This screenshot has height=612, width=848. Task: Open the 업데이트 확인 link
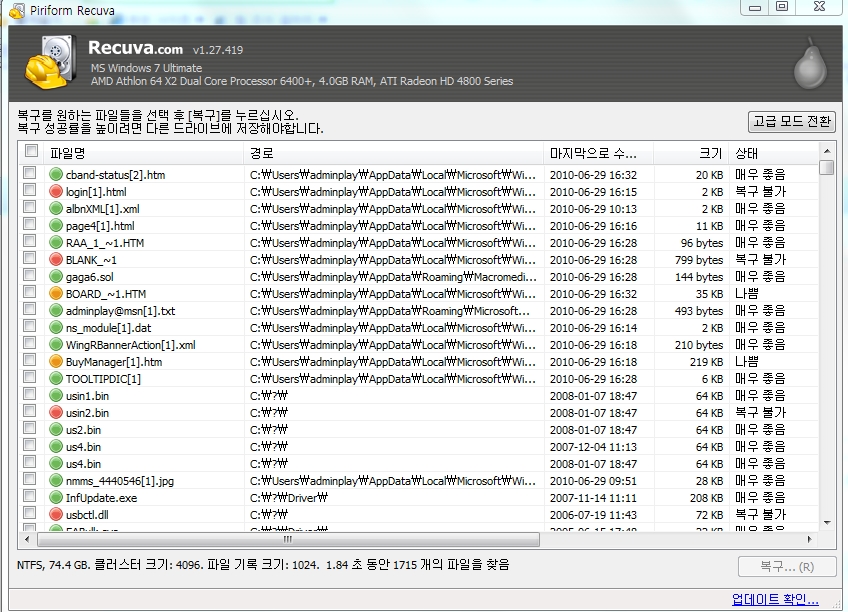(x=775, y=600)
